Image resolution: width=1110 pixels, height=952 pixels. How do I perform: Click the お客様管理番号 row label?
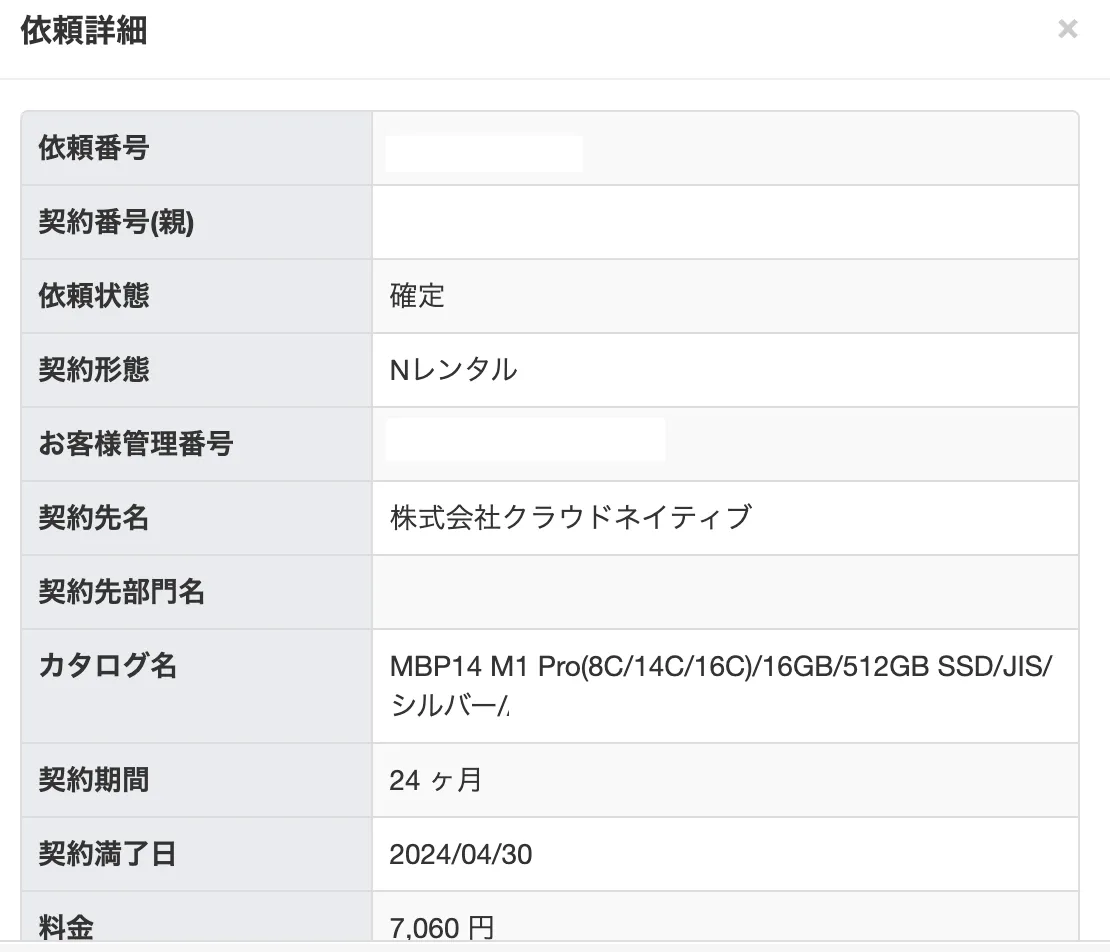point(136,444)
